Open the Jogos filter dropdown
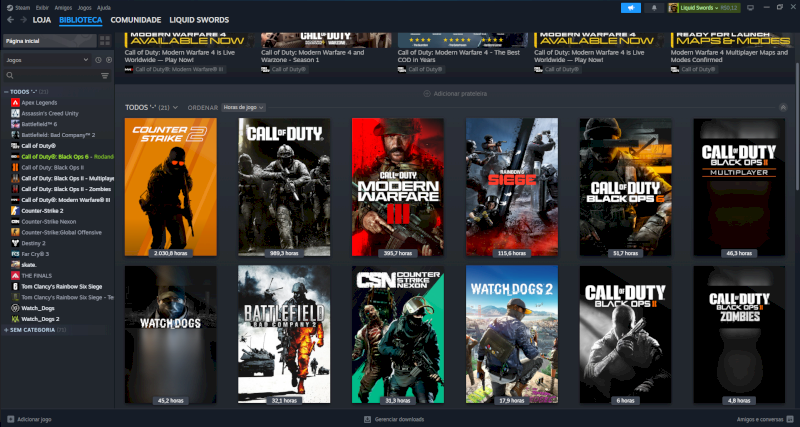800x427 pixels. click(47, 60)
